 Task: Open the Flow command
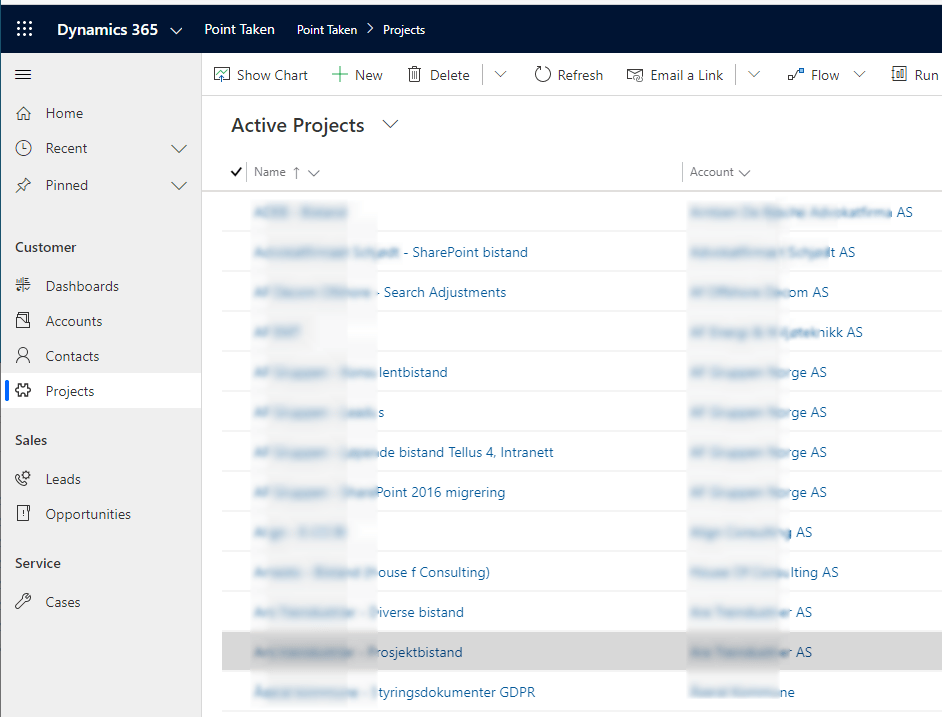pos(814,75)
